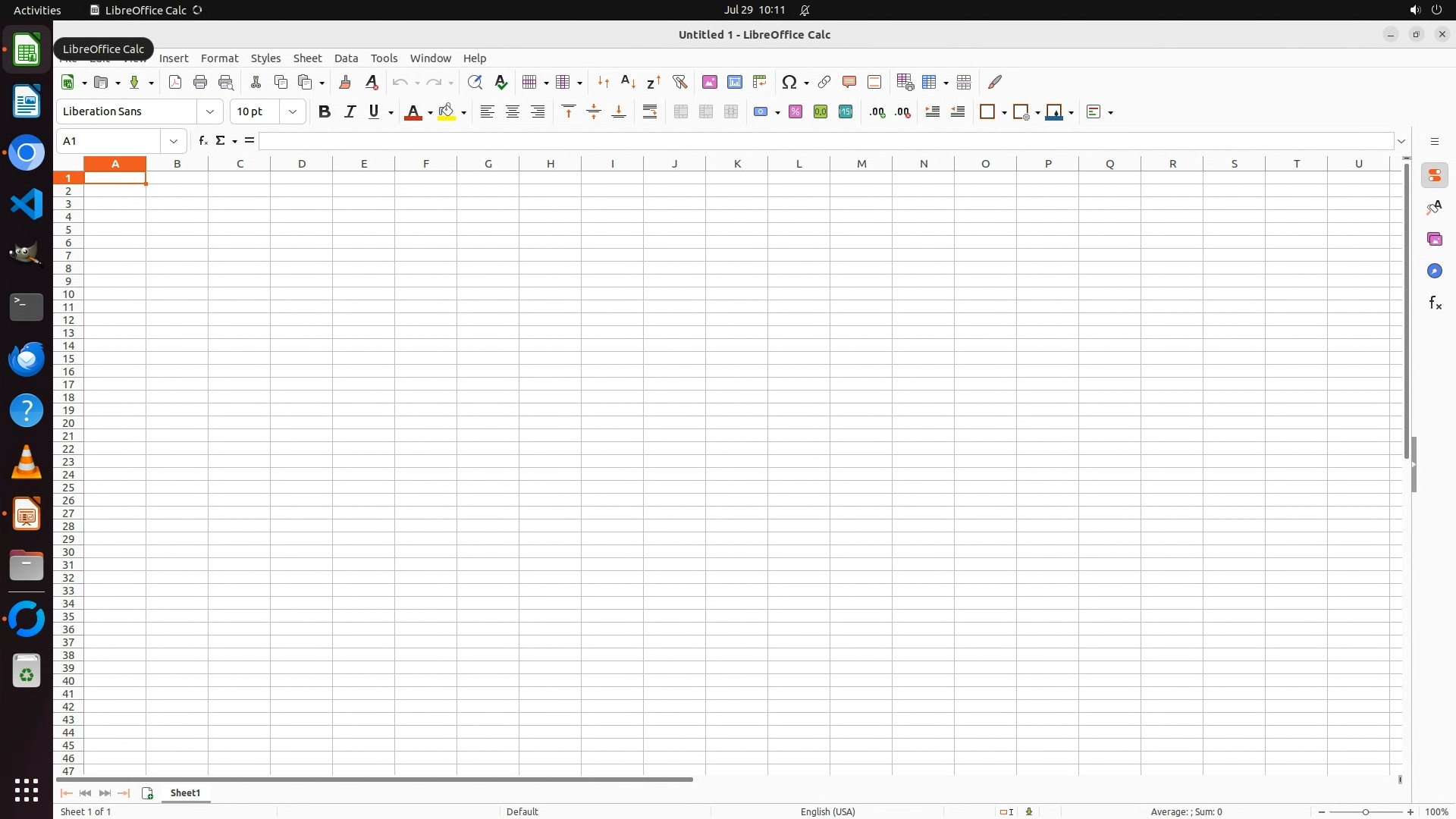Screen dimensions: 1456x819
Task: Open the Format menu
Action: [x=219, y=58]
